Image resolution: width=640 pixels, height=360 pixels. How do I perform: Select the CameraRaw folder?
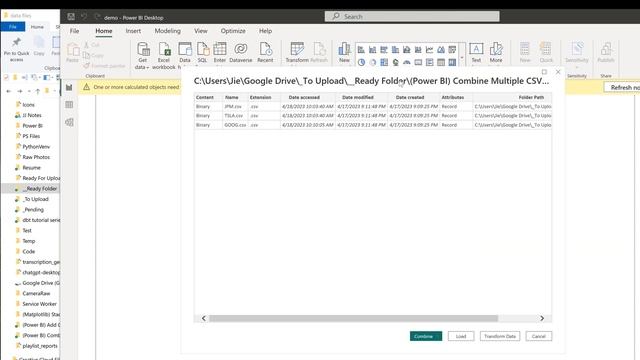point(36,293)
